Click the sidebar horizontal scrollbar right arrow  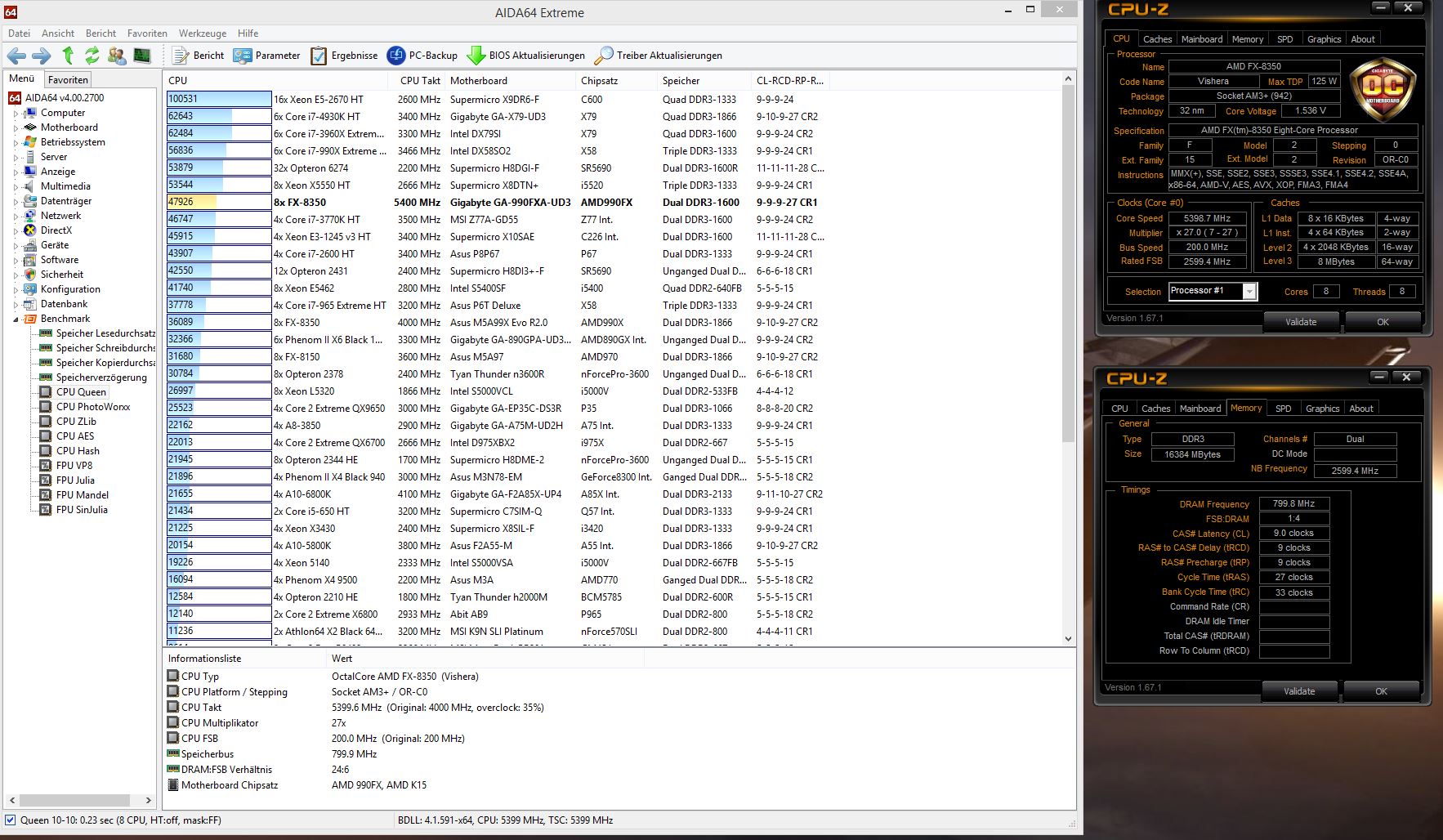coord(148,800)
